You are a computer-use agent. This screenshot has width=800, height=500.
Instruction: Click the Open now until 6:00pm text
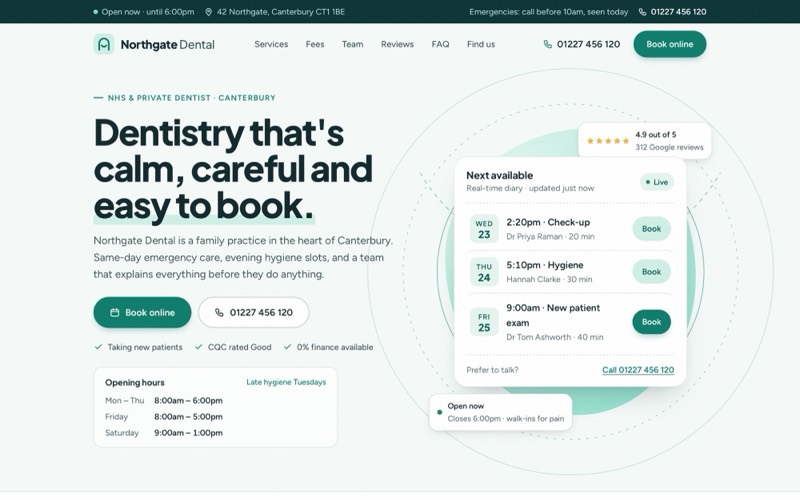click(147, 12)
